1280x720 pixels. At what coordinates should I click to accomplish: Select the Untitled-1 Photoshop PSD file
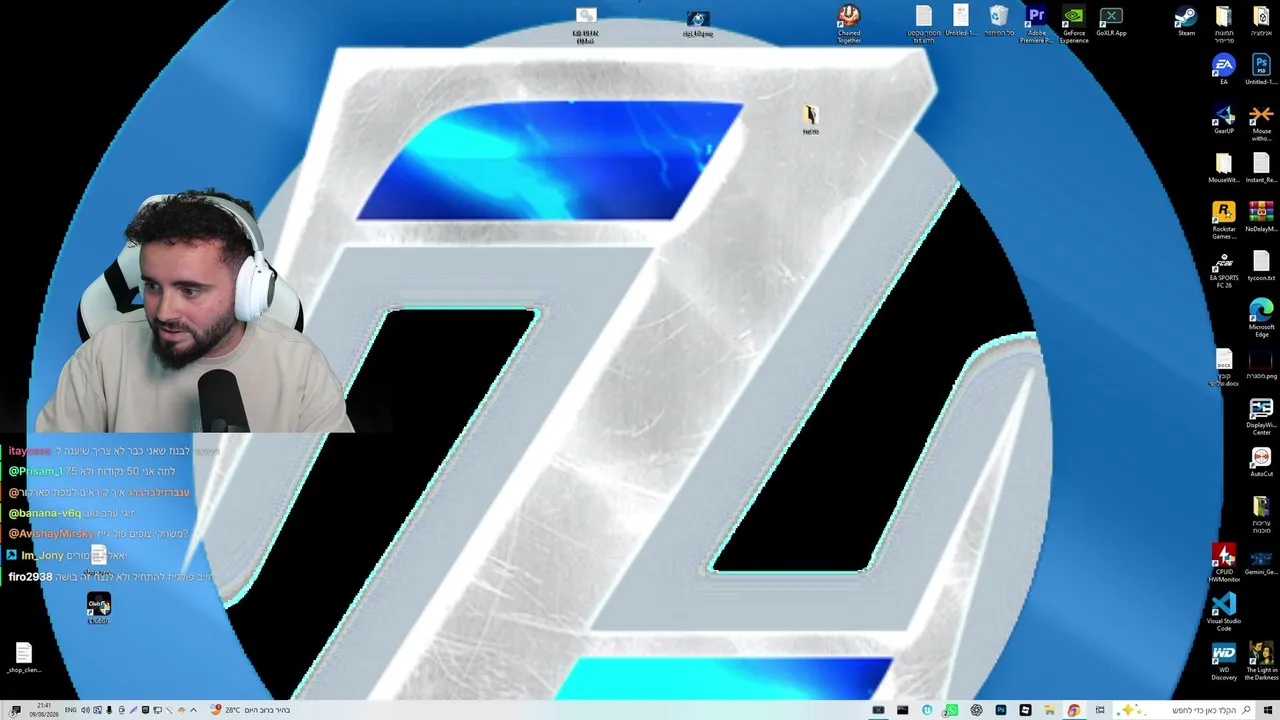tap(1261, 70)
